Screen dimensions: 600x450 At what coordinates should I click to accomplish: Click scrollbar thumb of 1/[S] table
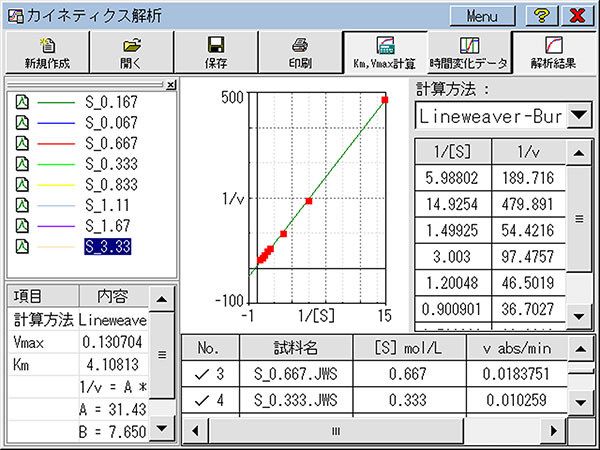(579, 219)
